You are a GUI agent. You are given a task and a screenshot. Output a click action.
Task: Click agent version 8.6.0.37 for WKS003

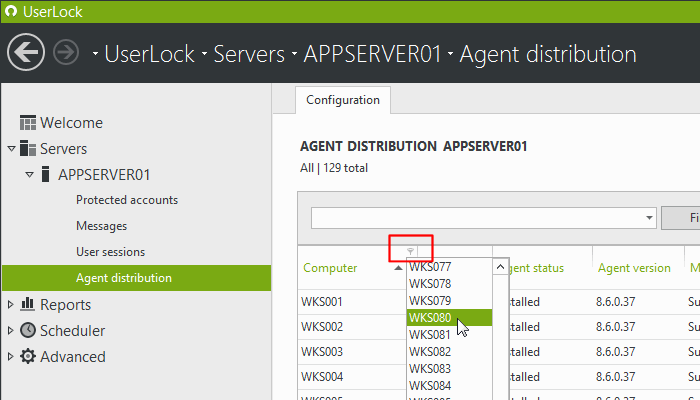click(x=615, y=352)
